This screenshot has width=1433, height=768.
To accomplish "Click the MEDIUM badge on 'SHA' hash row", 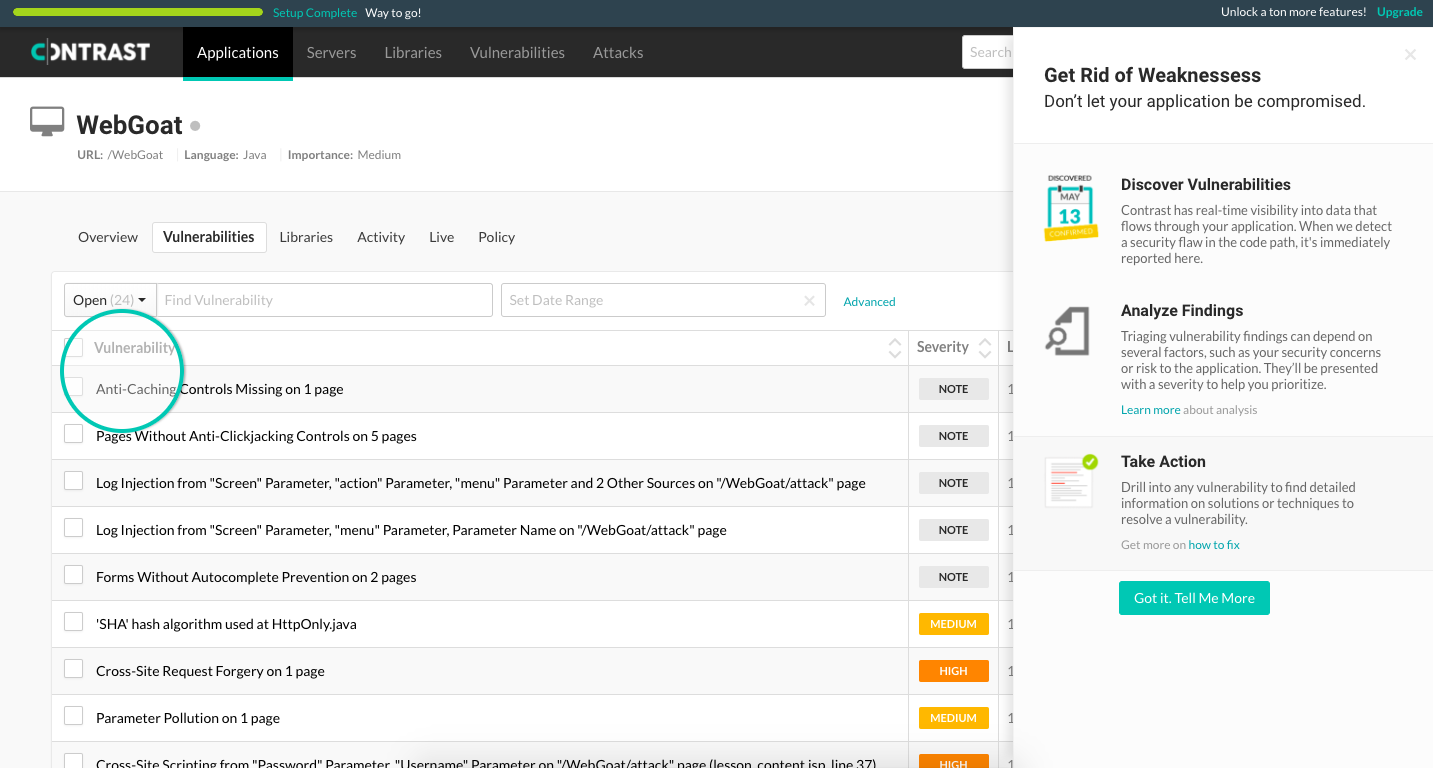I will (954, 624).
